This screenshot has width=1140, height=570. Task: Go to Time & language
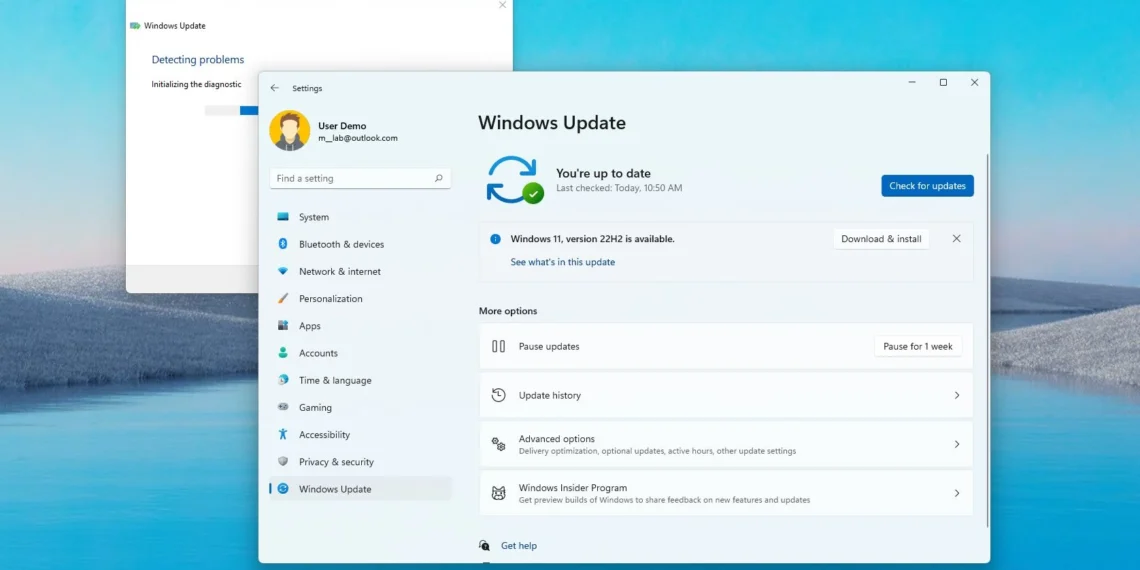[361, 380]
